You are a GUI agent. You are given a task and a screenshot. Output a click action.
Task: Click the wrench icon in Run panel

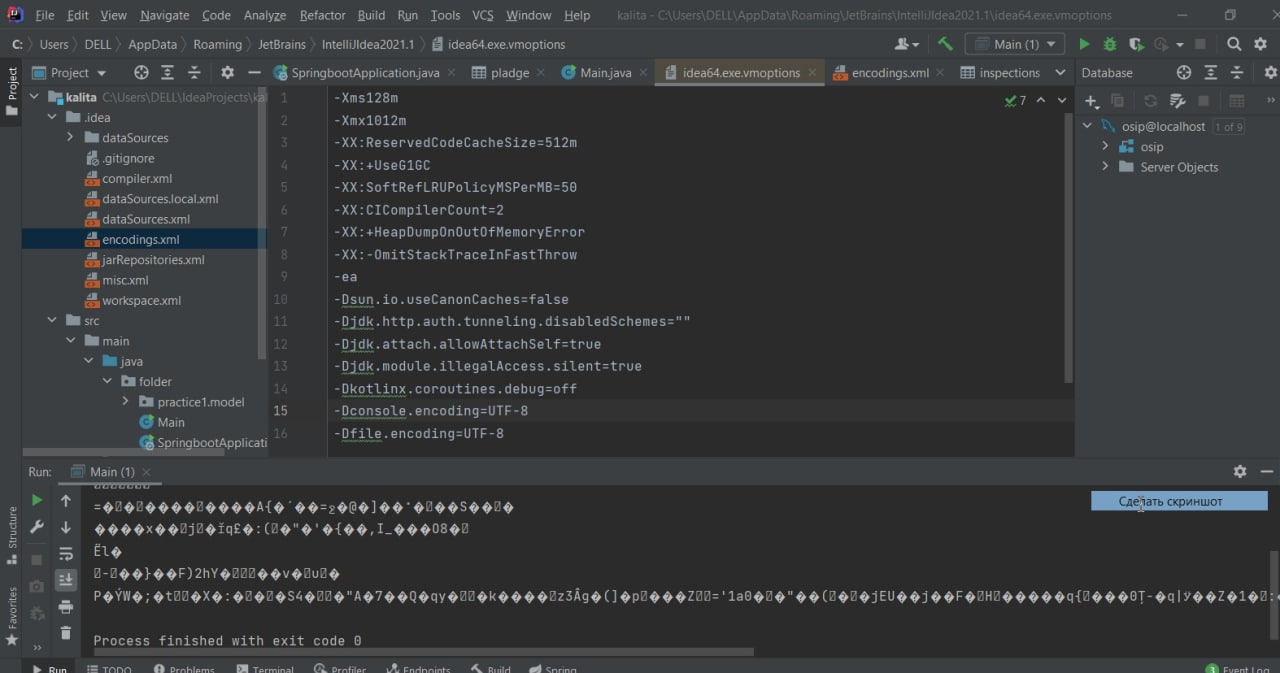tap(37, 527)
